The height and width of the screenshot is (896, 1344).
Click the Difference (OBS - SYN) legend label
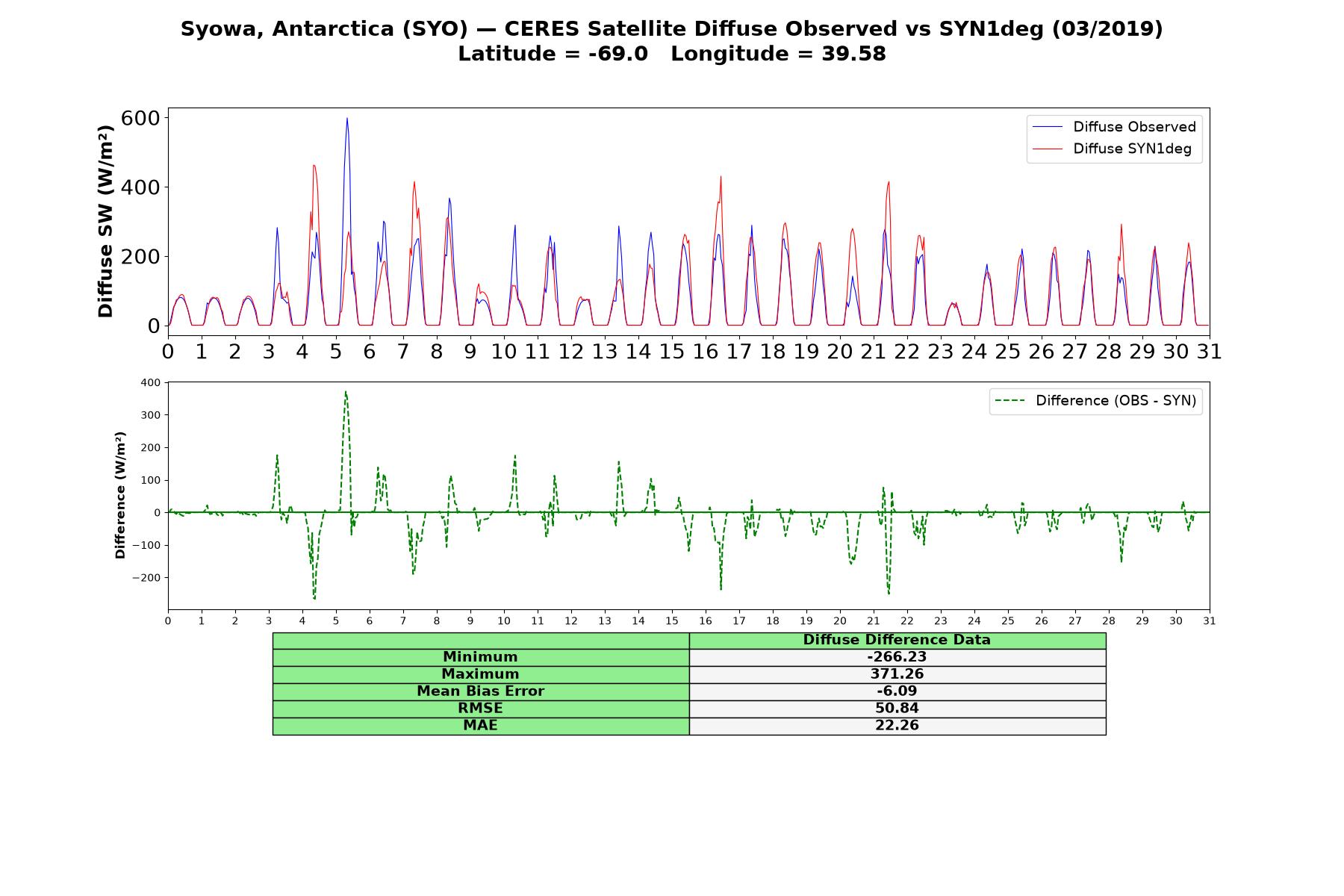pos(1116,401)
